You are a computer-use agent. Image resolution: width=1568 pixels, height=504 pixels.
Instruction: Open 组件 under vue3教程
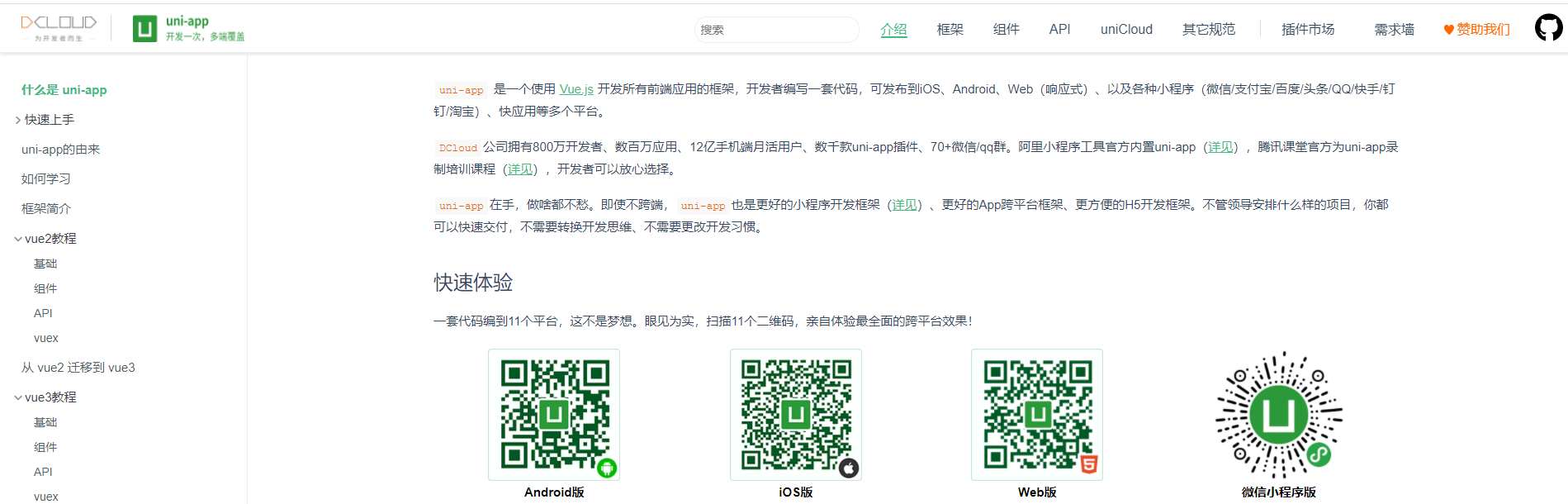tap(45, 447)
